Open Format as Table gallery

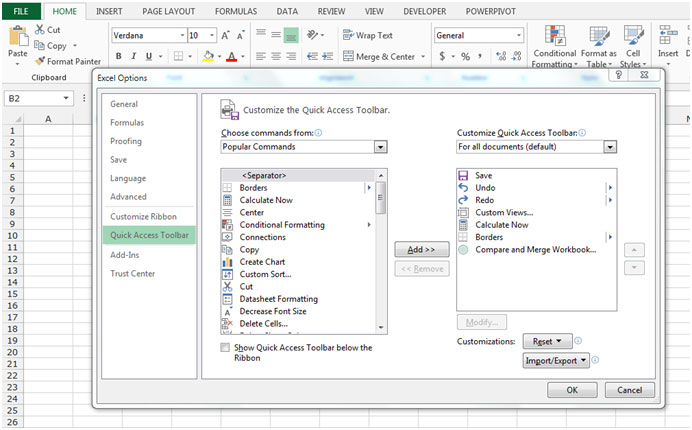[599, 46]
